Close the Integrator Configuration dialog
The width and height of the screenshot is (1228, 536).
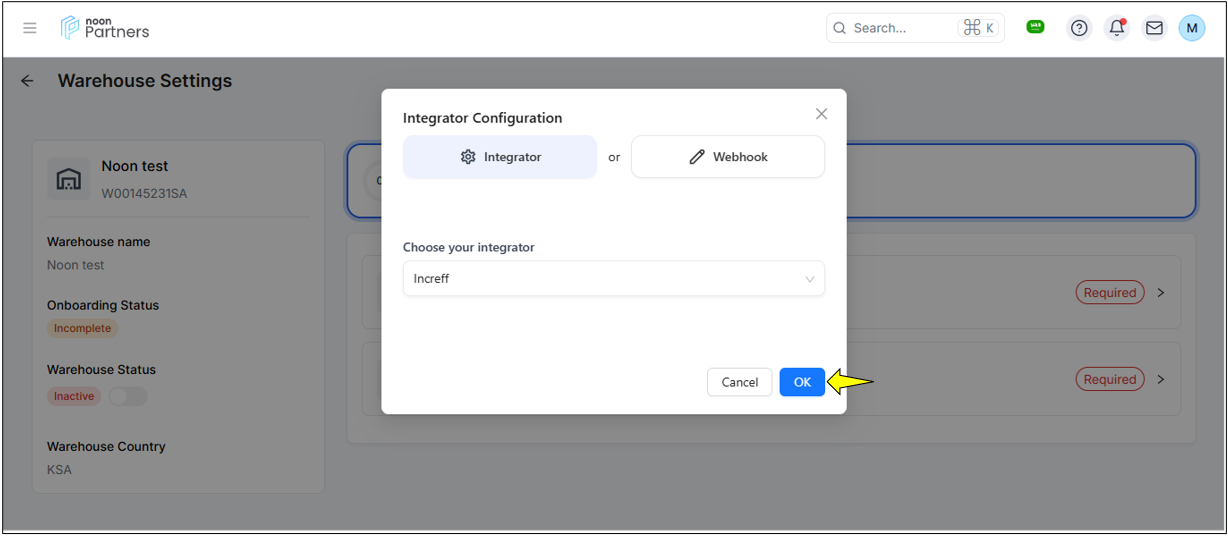pyautogui.click(x=821, y=114)
